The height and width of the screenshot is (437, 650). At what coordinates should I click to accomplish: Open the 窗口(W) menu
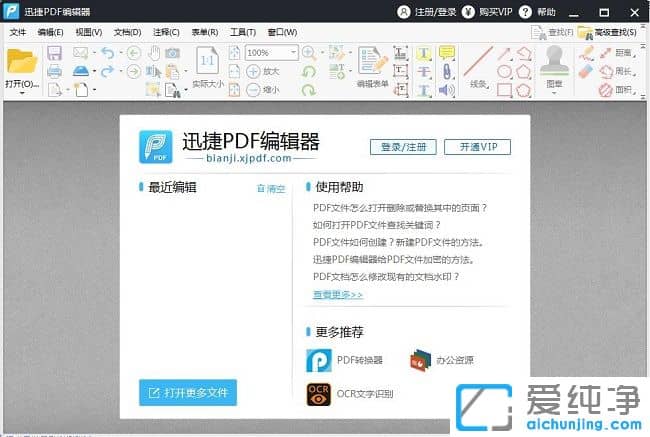pyautogui.click(x=282, y=32)
